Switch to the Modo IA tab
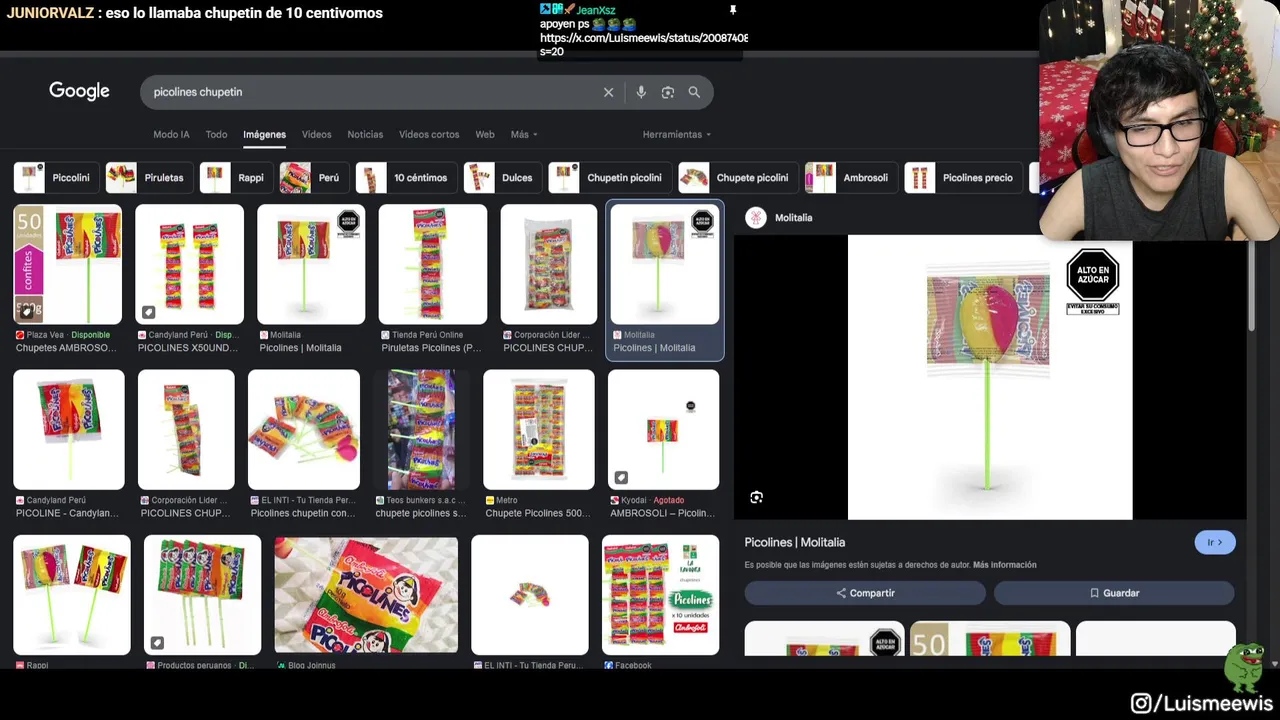1280x720 pixels. click(x=171, y=134)
